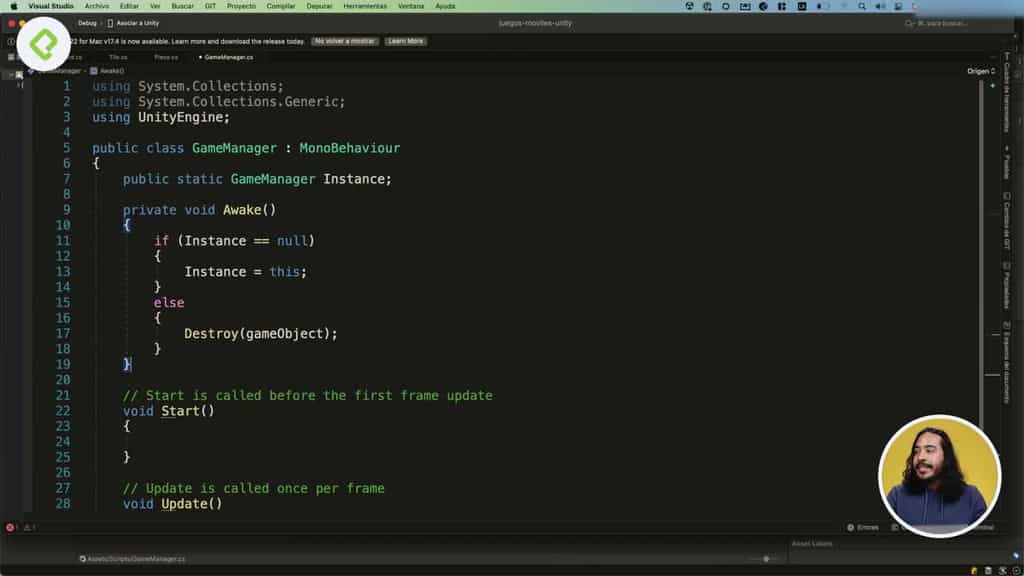Click the warning count icon
This screenshot has width=1024, height=576.
point(29,528)
